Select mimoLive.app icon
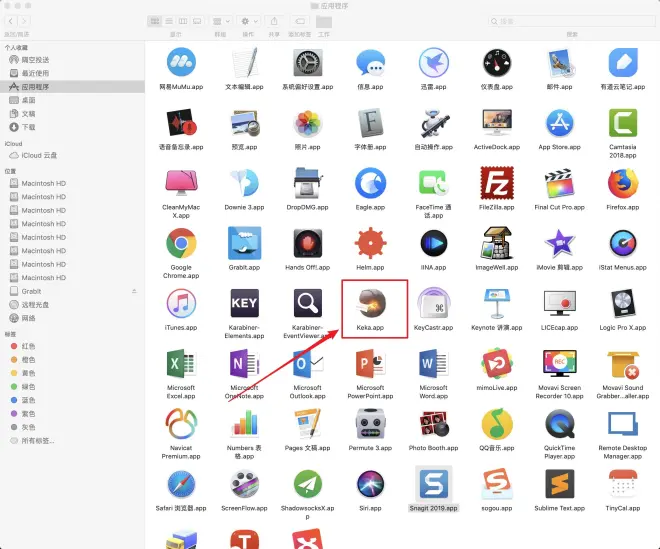660x549 pixels. pos(497,363)
